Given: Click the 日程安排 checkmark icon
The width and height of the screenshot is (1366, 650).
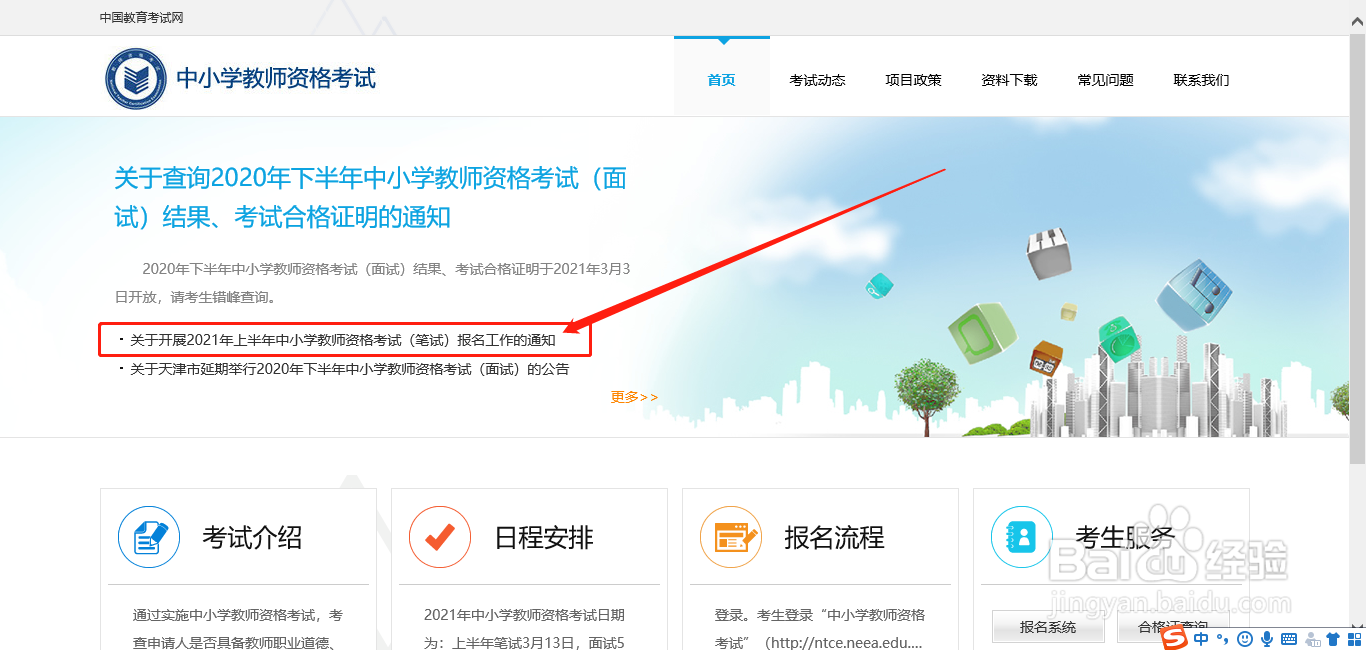Looking at the screenshot, I should [440, 537].
